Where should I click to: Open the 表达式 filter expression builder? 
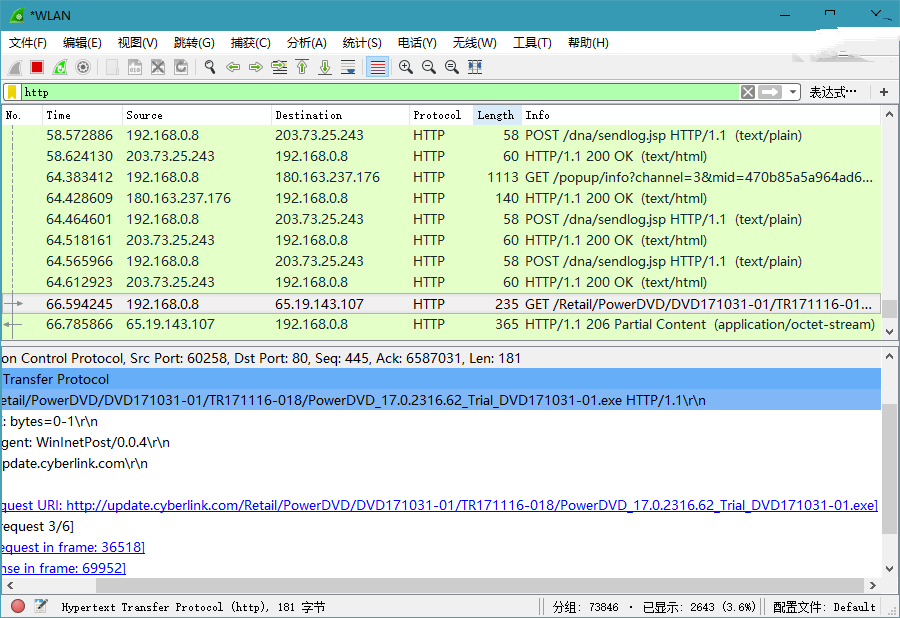(x=833, y=92)
